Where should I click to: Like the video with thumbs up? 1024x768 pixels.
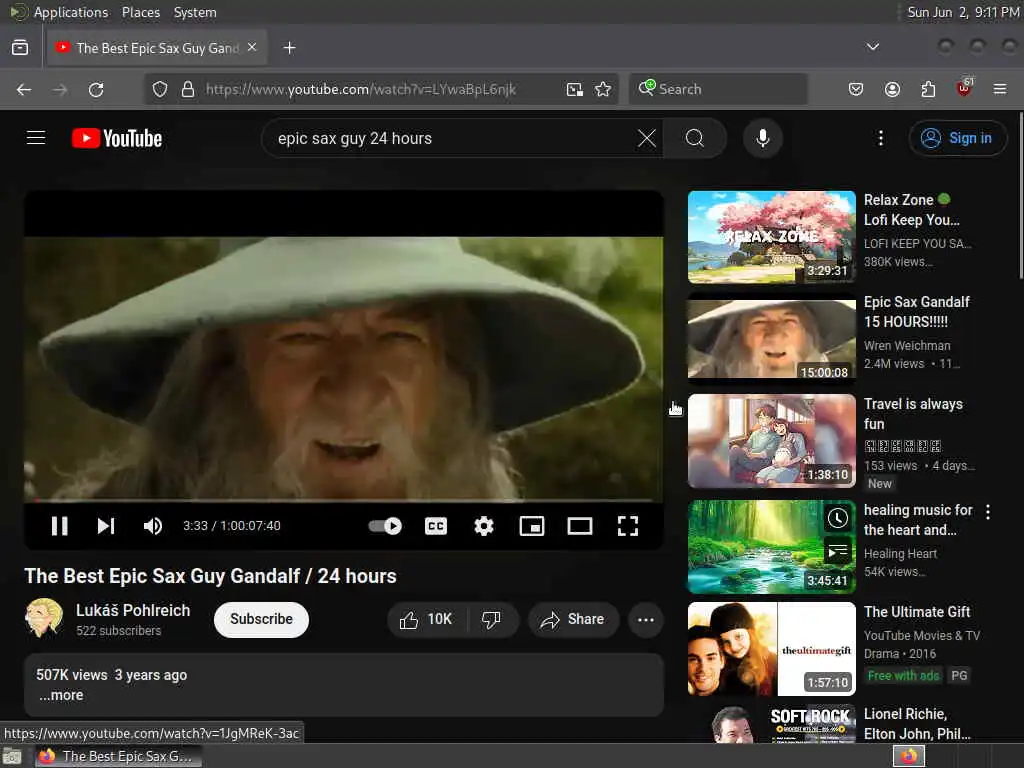pyautogui.click(x=427, y=619)
